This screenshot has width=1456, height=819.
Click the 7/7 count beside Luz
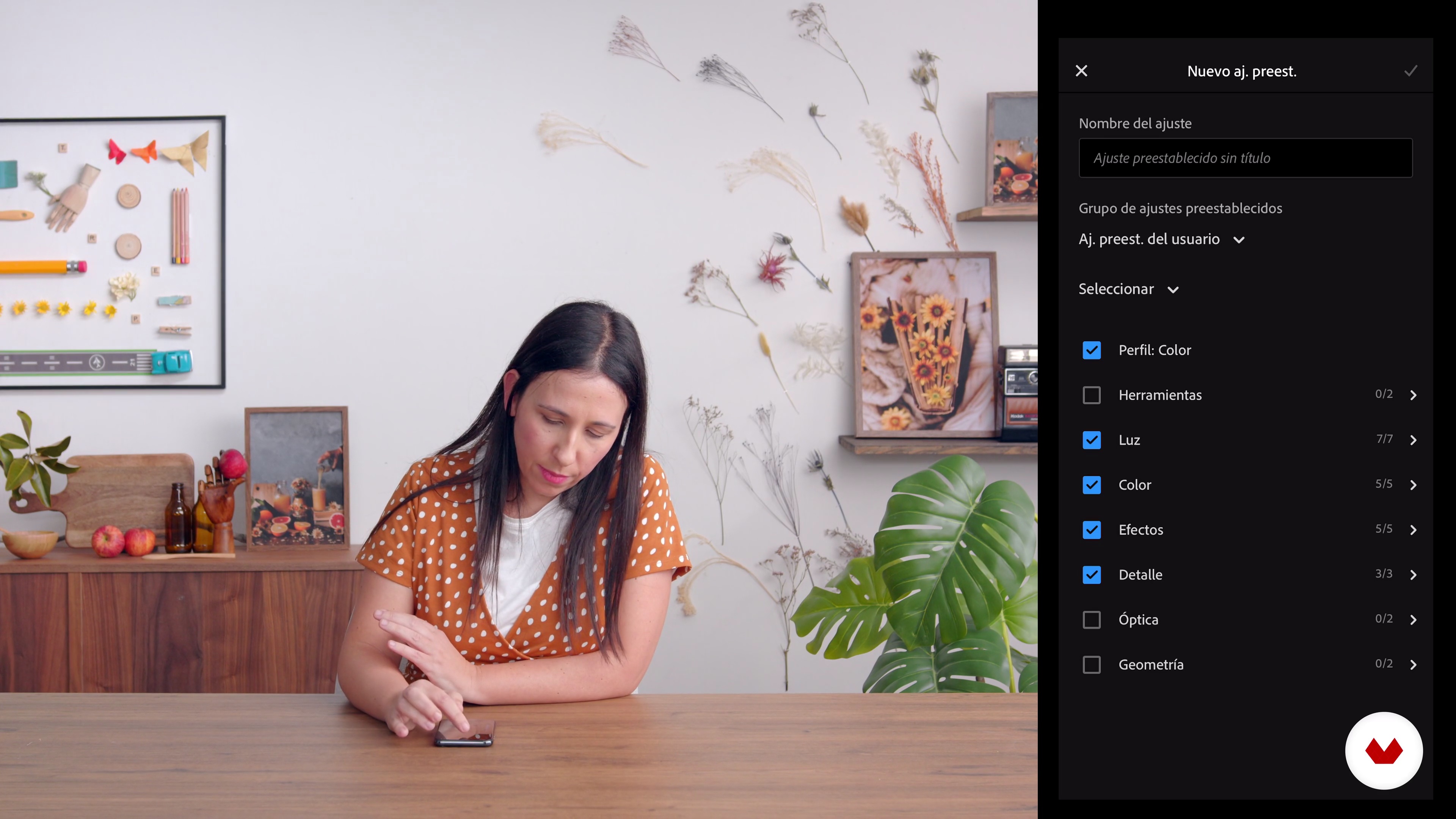coord(1384,439)
